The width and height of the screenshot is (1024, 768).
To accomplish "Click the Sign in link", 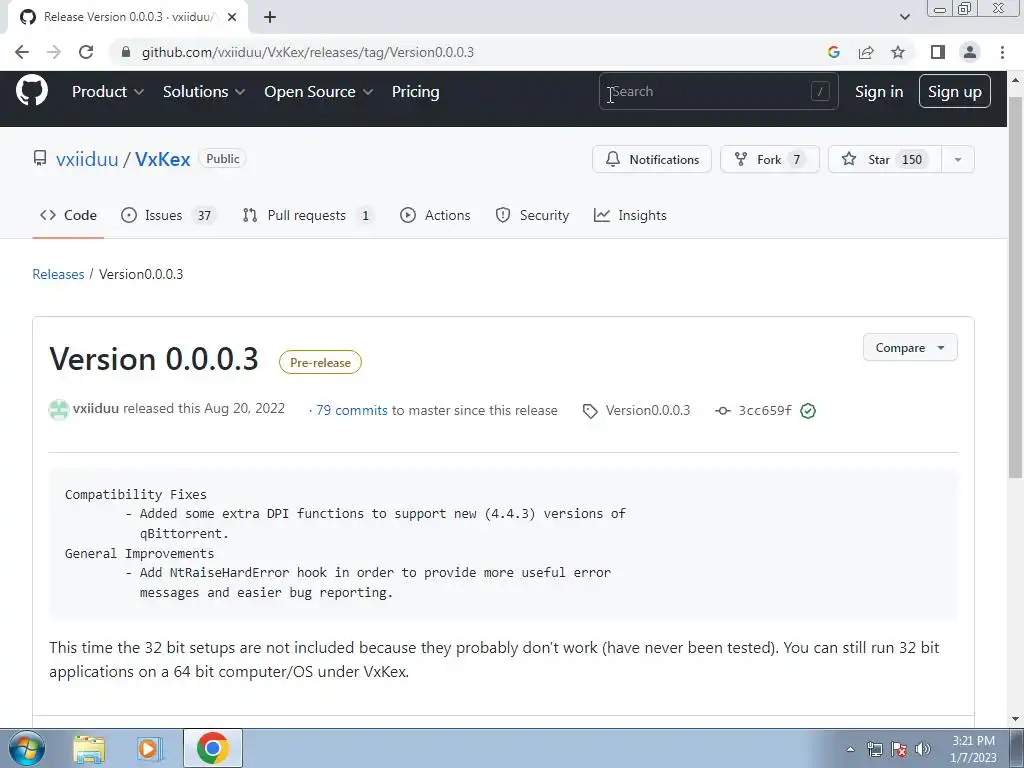I will 879,91.
